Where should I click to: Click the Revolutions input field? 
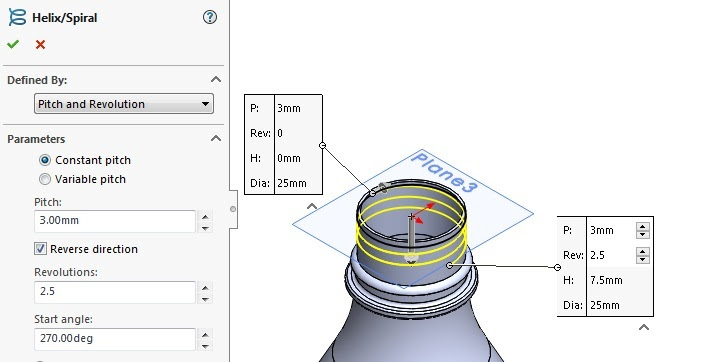(115, 292)
